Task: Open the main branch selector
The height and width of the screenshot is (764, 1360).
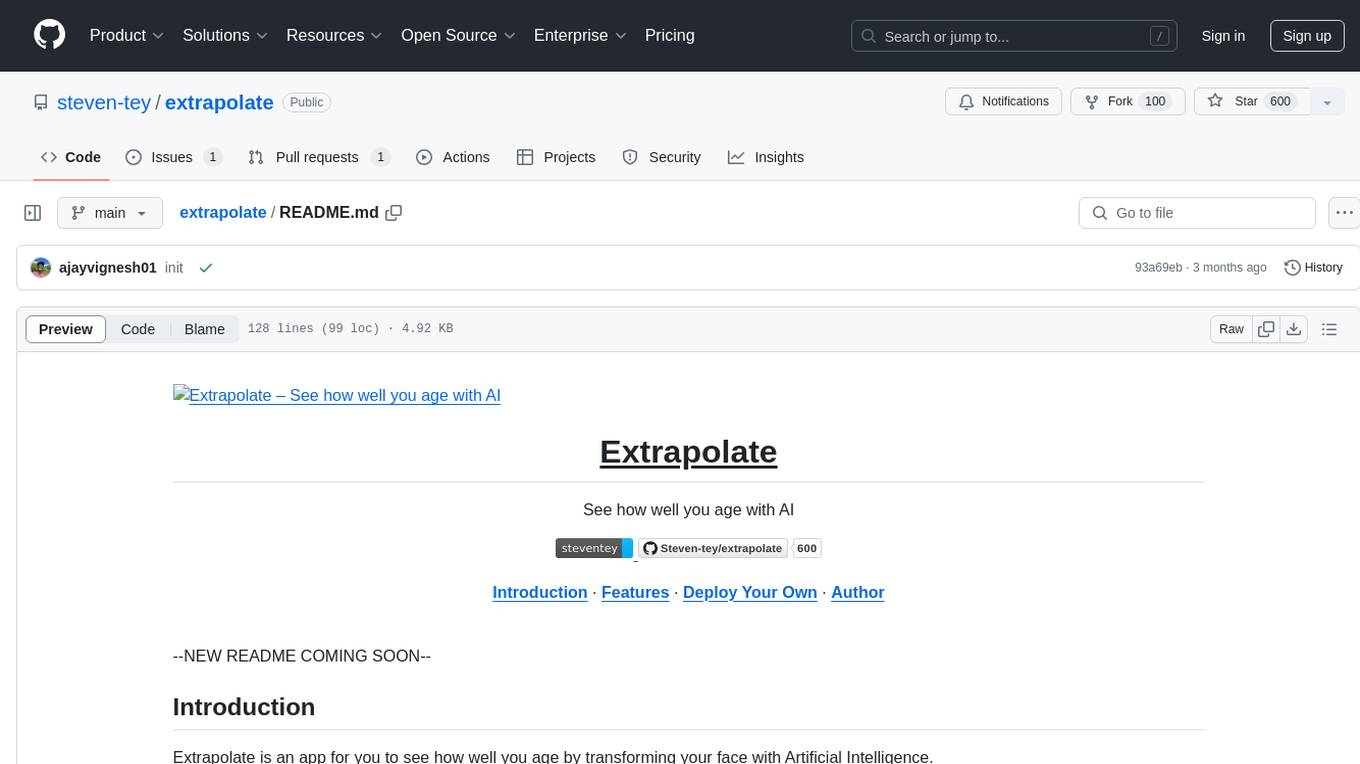Action: click(109, 213)
